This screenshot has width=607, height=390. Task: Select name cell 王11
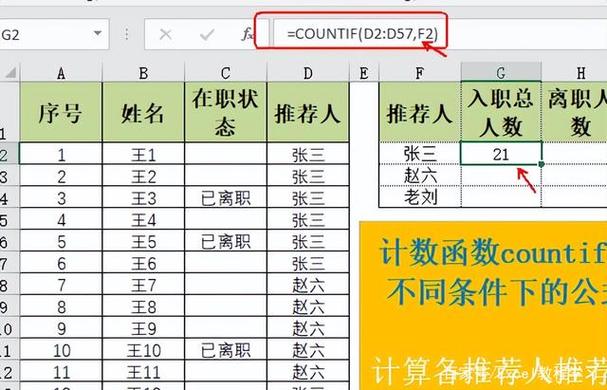(x=143, y=372)
